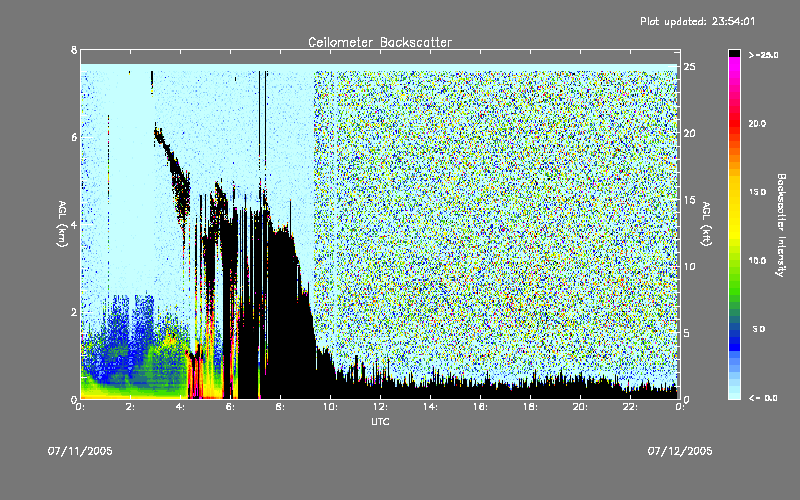800x500 pixels.
Task: Select the '2:' hour tick on UTC axis
Action: point(130,407)
